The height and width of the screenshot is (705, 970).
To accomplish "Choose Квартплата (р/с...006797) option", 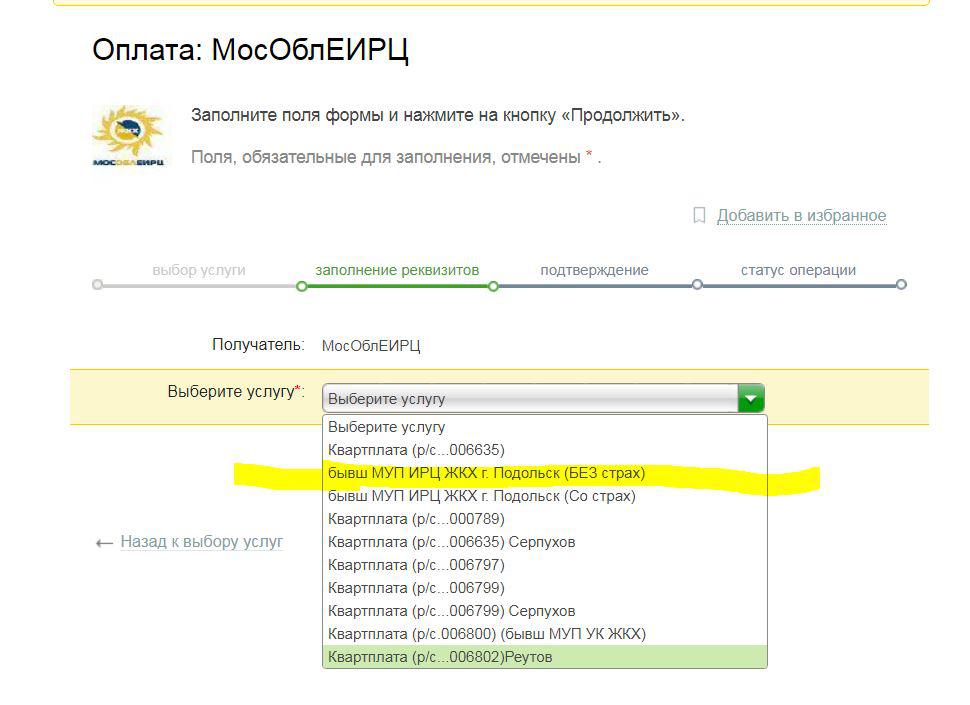I will tap(416, 565).
